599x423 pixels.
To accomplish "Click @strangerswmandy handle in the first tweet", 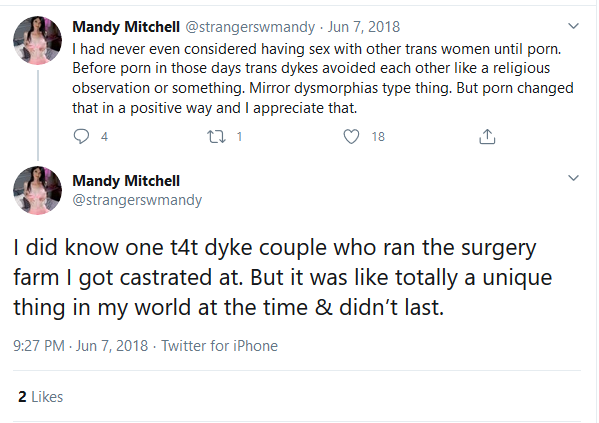I will point(250,27).
